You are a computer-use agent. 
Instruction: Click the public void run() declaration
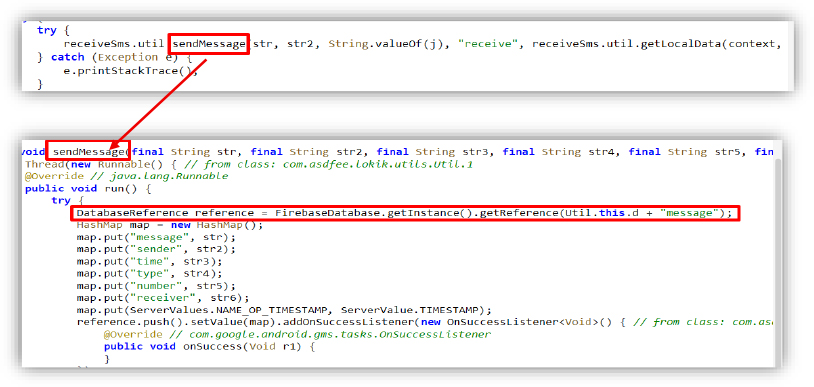[88, 189]
